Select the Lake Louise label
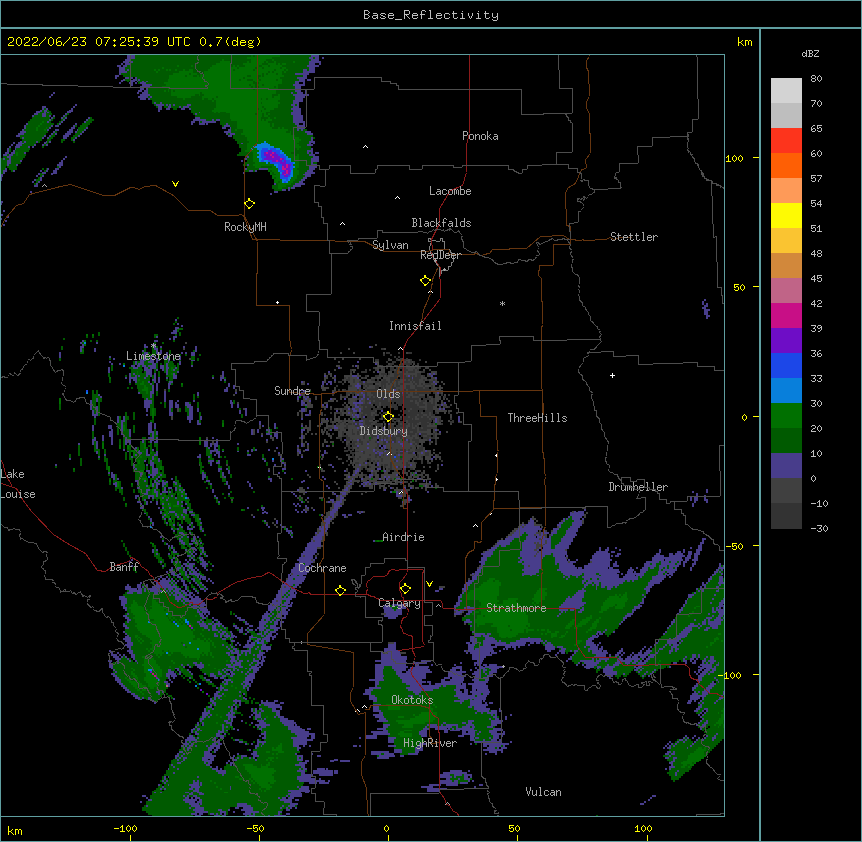Viewport: 862px width, 842px height. coord(18,484)
